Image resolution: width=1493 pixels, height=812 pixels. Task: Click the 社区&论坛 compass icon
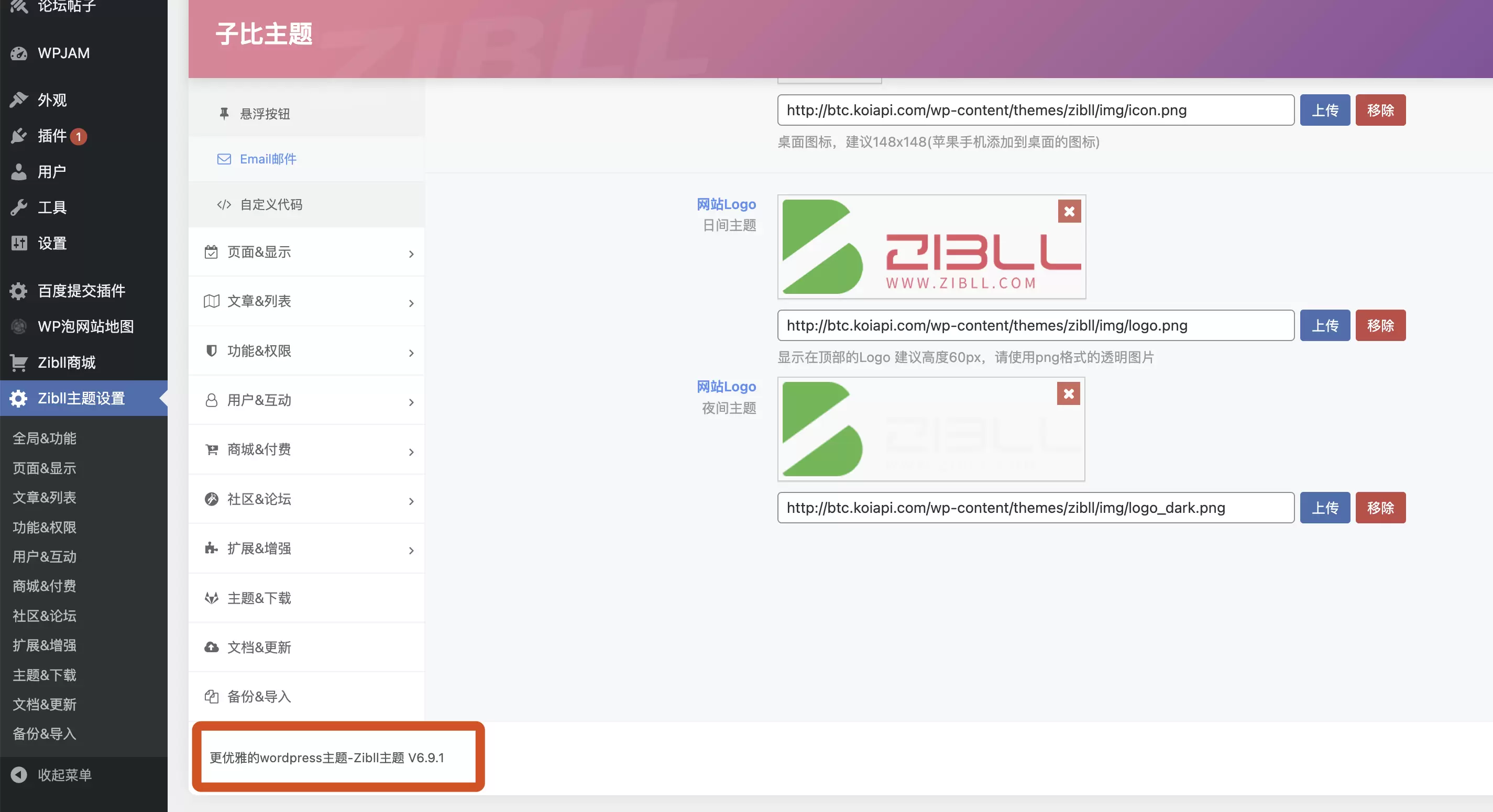[x=212, y=499]
